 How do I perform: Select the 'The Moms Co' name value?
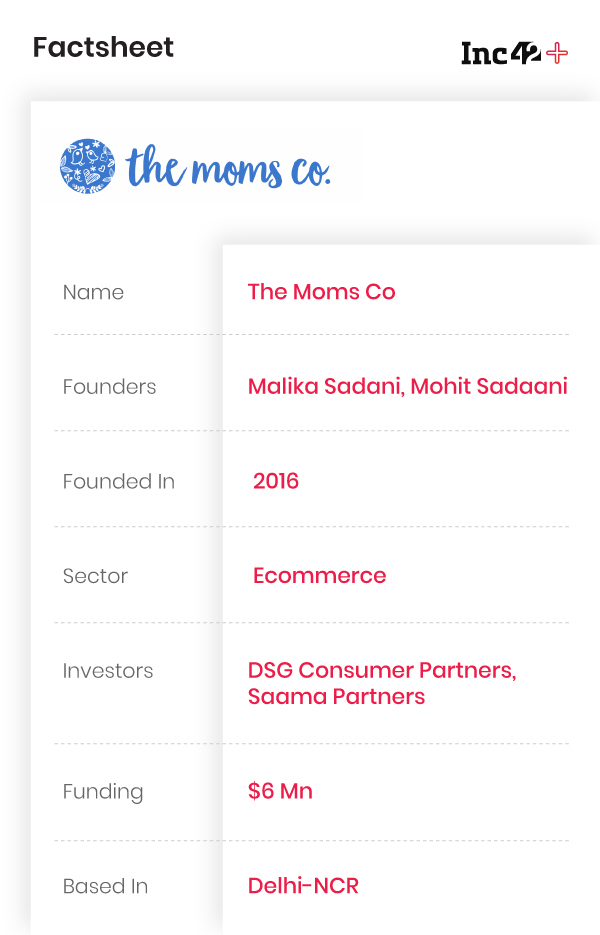tap(321, 292)
